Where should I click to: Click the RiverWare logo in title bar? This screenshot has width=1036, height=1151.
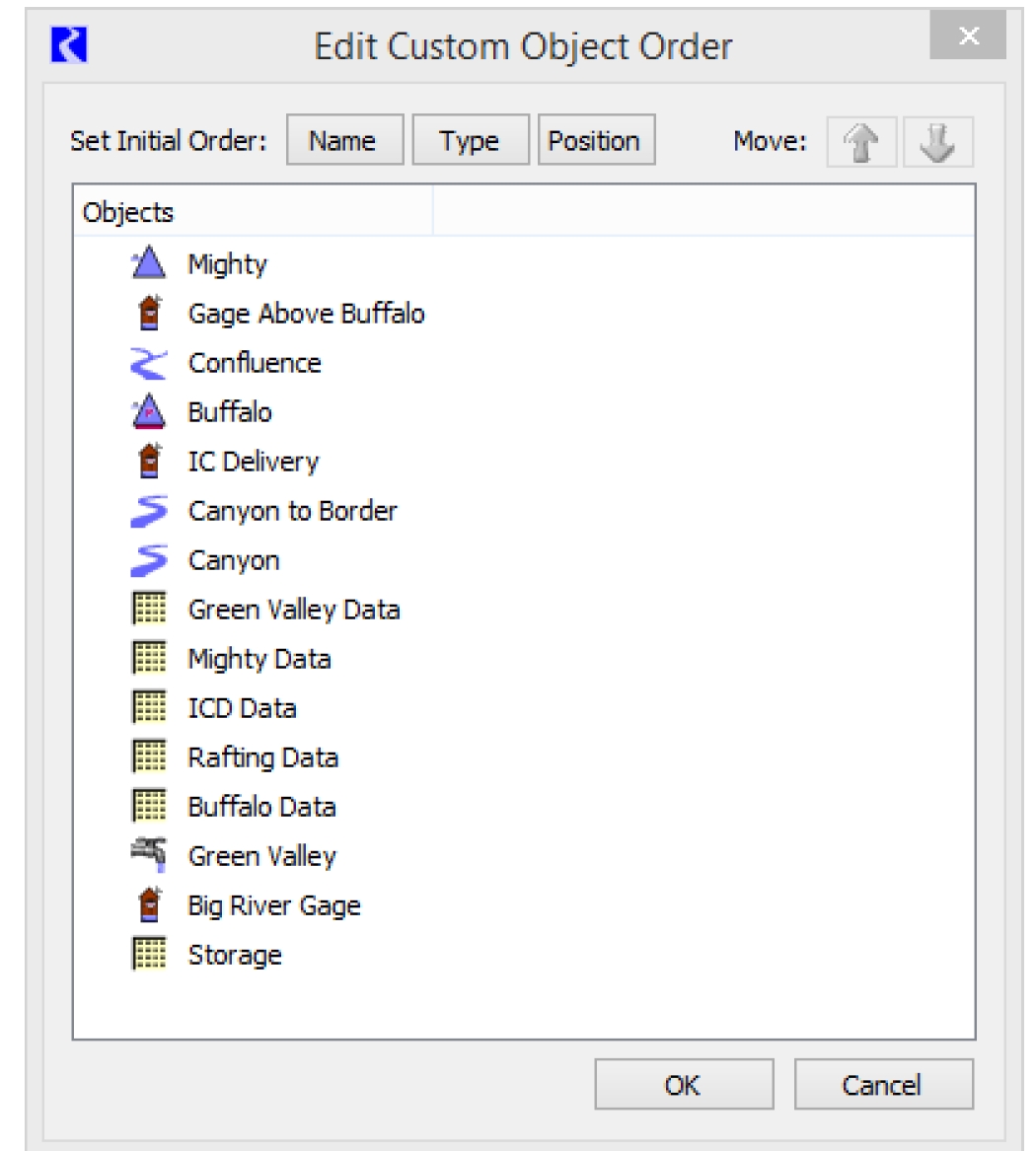[x=69, y=45]
